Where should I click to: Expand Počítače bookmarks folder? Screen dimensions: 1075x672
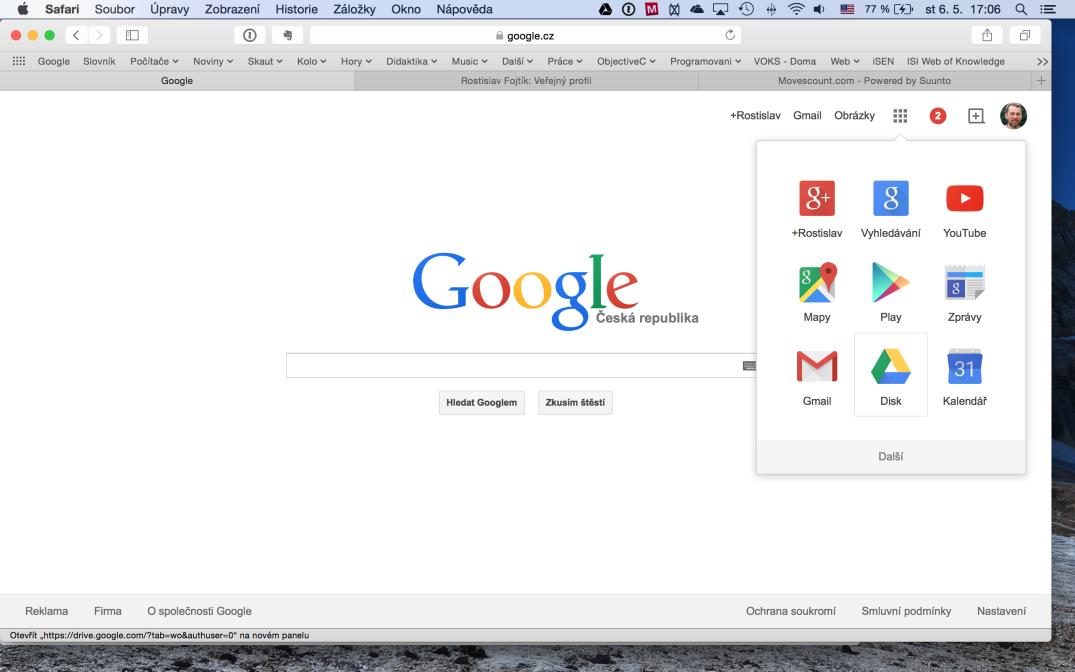pyautogui.click(x=154, y=61)
